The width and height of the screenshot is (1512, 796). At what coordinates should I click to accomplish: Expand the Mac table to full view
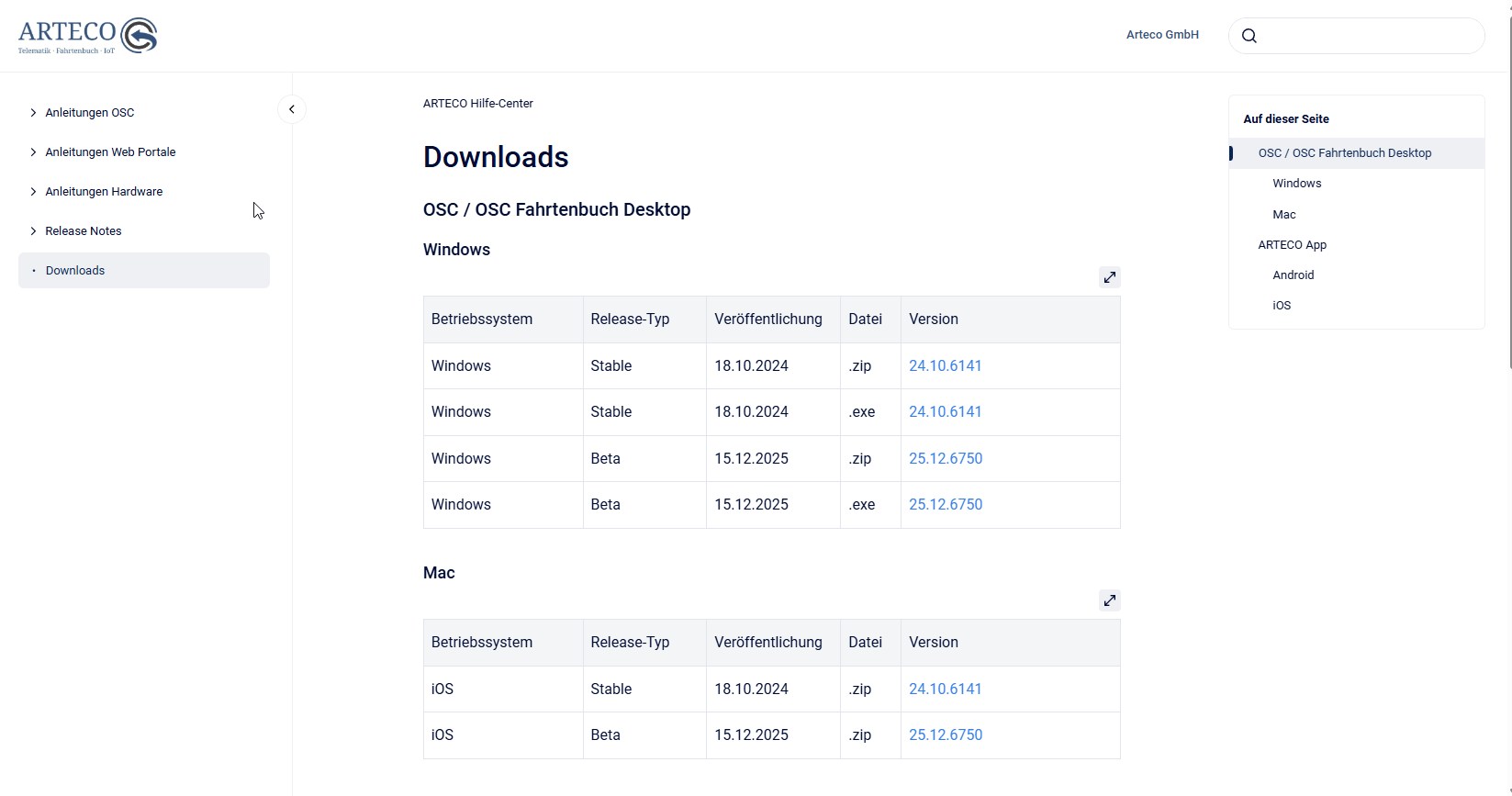pyautogui.click(x=1110, y=600)
